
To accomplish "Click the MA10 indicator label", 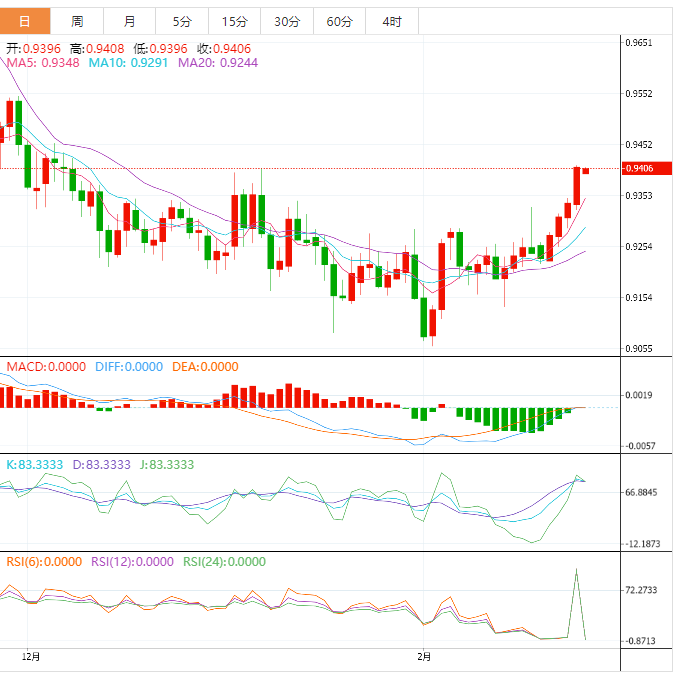I will tap(128, 63).
